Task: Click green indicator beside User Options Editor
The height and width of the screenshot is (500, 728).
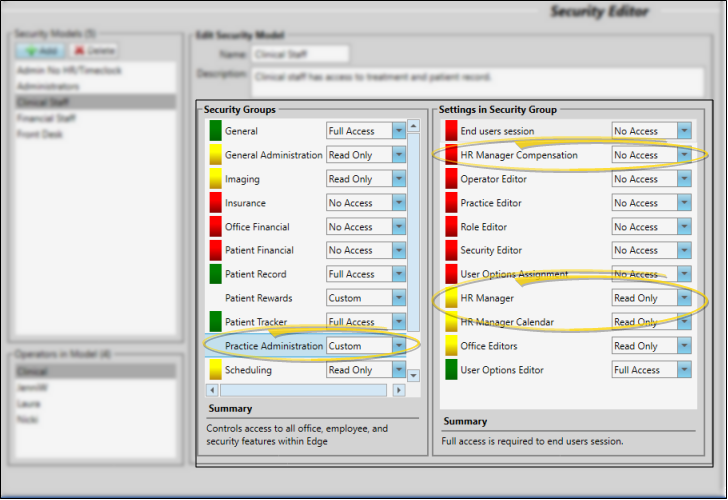Action: pos(450,370)
